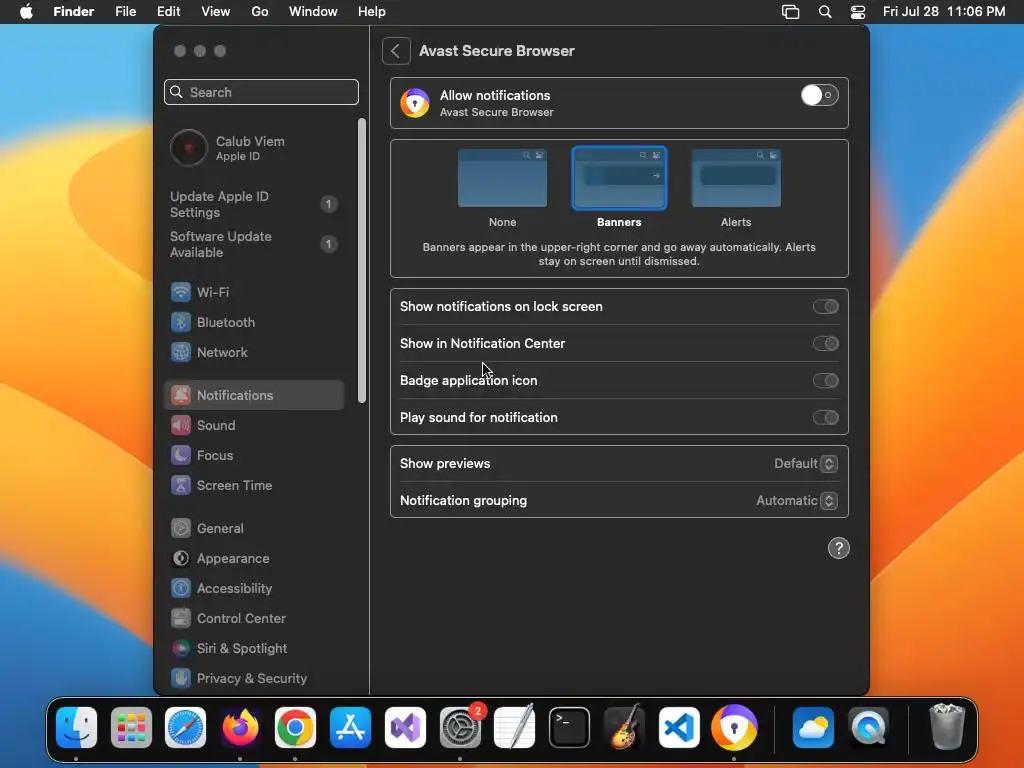
Task: Open QuickTime Player from the Dock
Action: click(868, 728)
